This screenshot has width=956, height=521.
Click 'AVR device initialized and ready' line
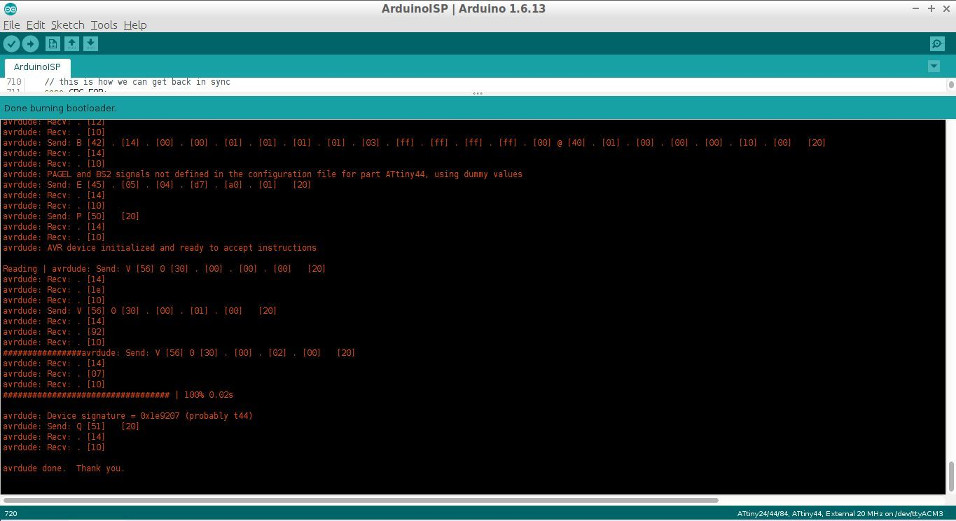point(159,248)
